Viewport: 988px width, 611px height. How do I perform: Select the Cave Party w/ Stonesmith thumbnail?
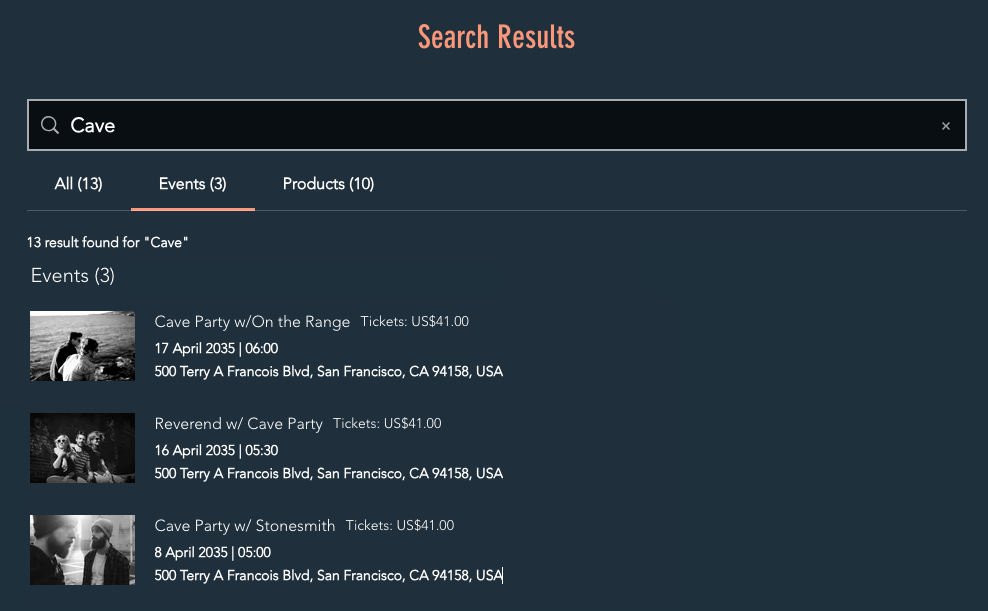point(82,550)
